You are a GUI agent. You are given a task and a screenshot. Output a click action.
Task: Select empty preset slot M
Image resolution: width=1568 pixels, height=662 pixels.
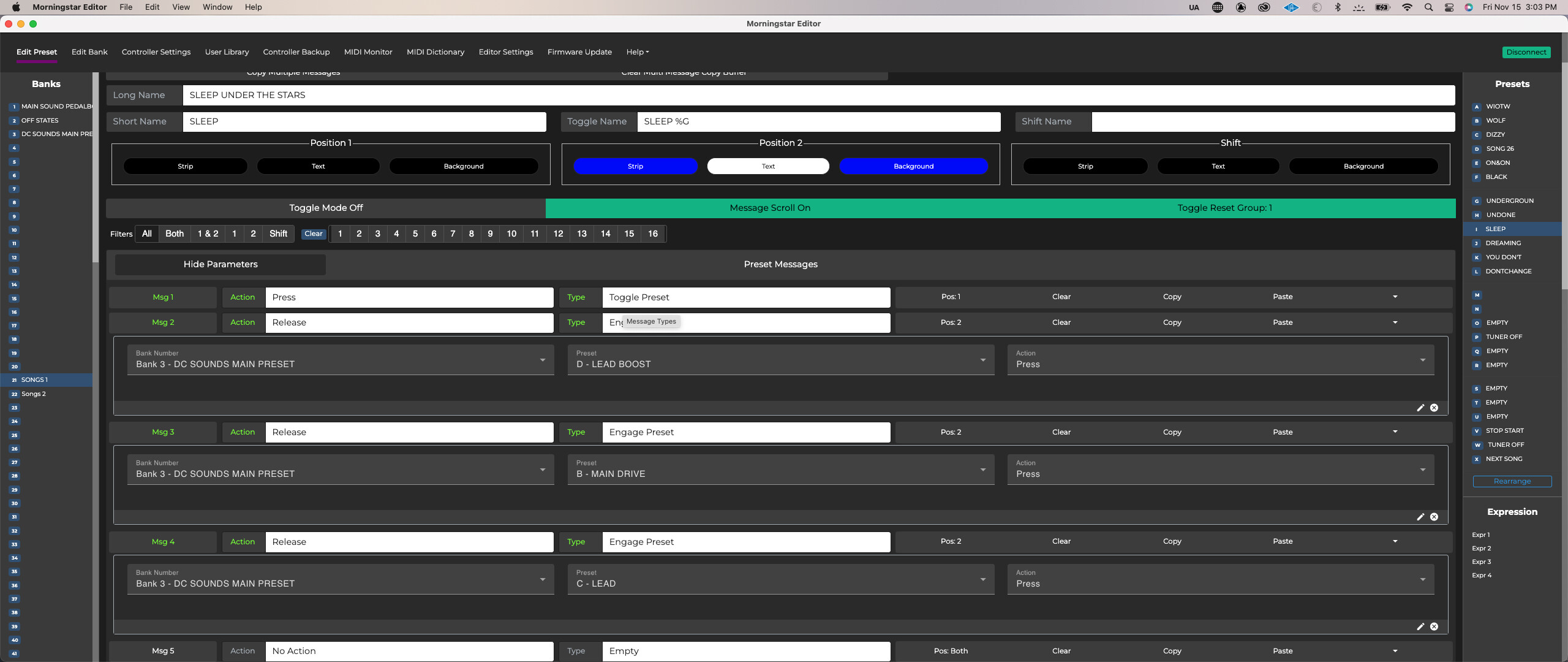coord(1477,295)
